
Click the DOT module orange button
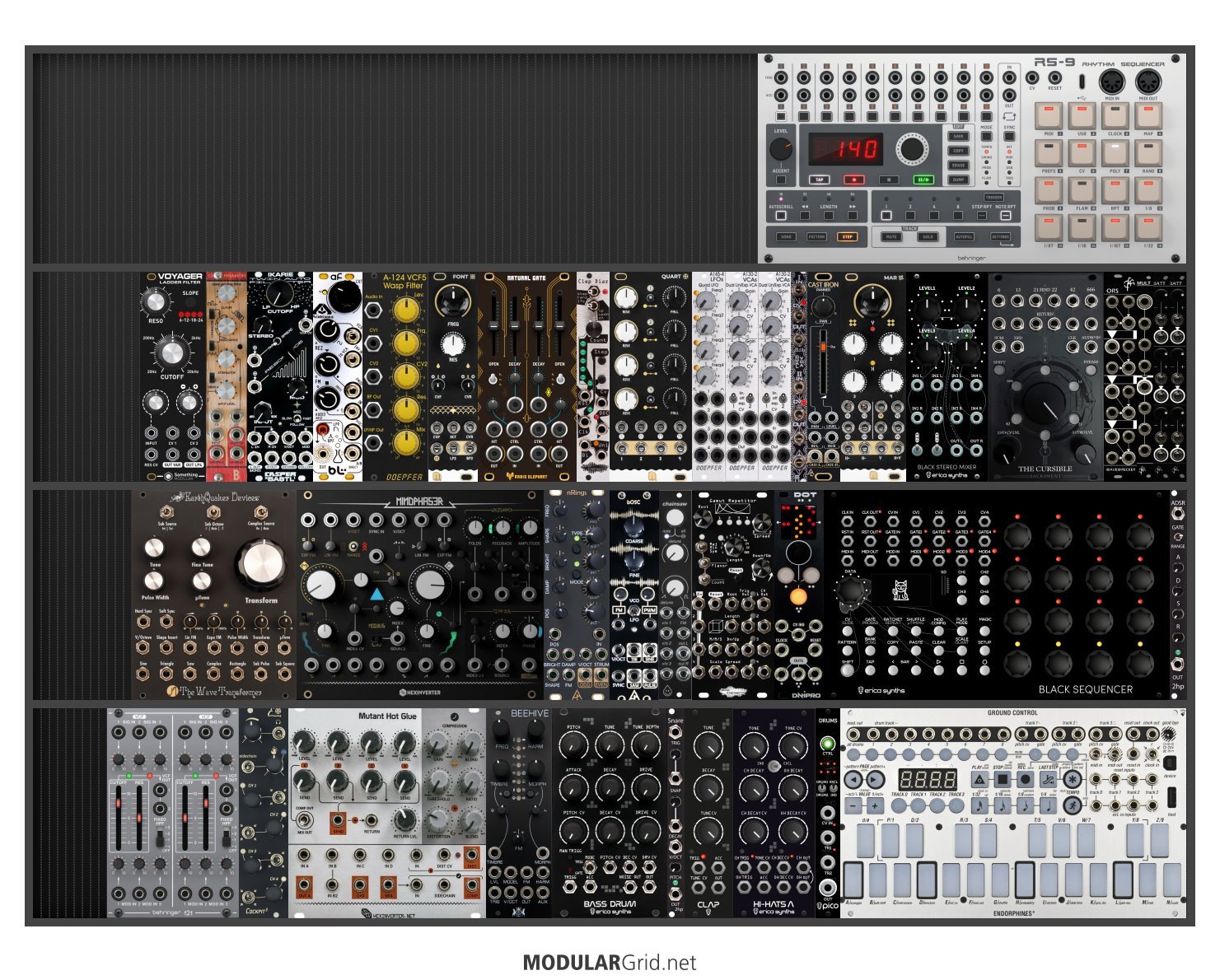click(x=797, y=597)
